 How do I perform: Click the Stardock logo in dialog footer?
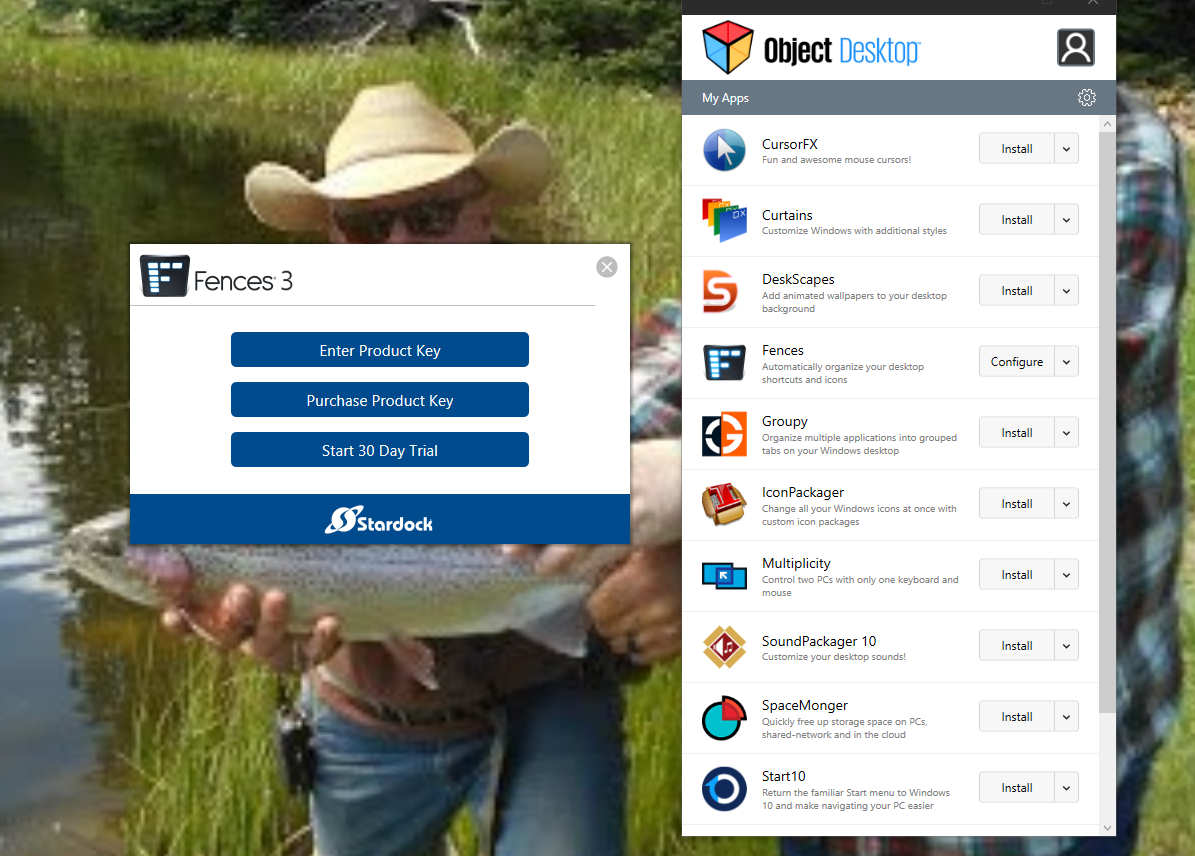tap(379, 520)
